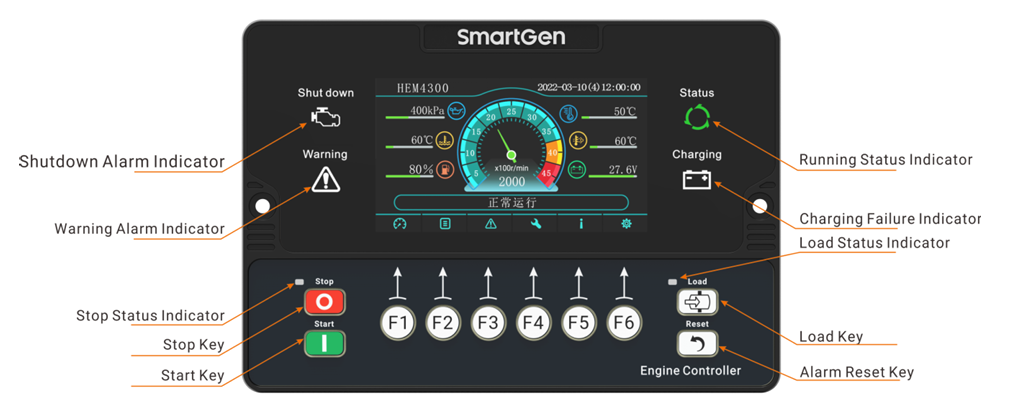Click the yellow icon beside right 60℃
The image size is (1016, 395).
pos(577,140)
